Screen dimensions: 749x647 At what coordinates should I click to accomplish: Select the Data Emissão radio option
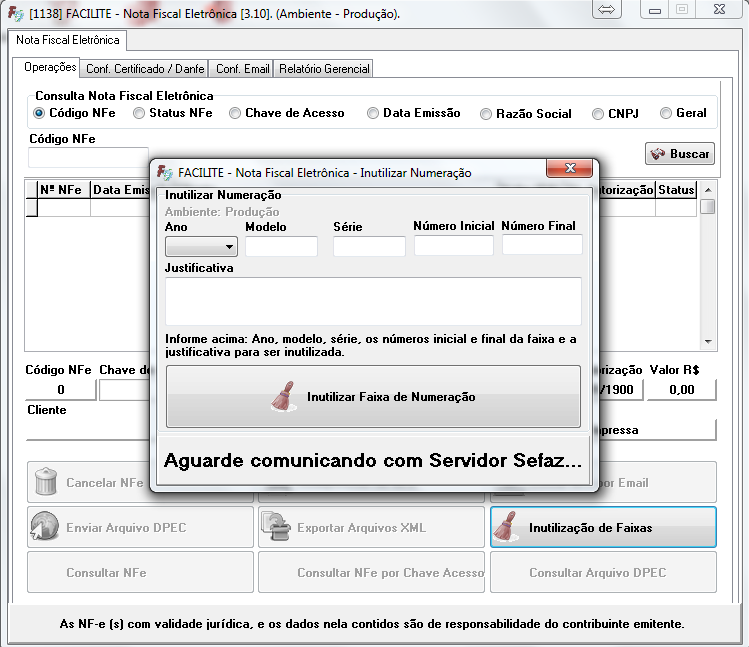click(x=373, y=113)
